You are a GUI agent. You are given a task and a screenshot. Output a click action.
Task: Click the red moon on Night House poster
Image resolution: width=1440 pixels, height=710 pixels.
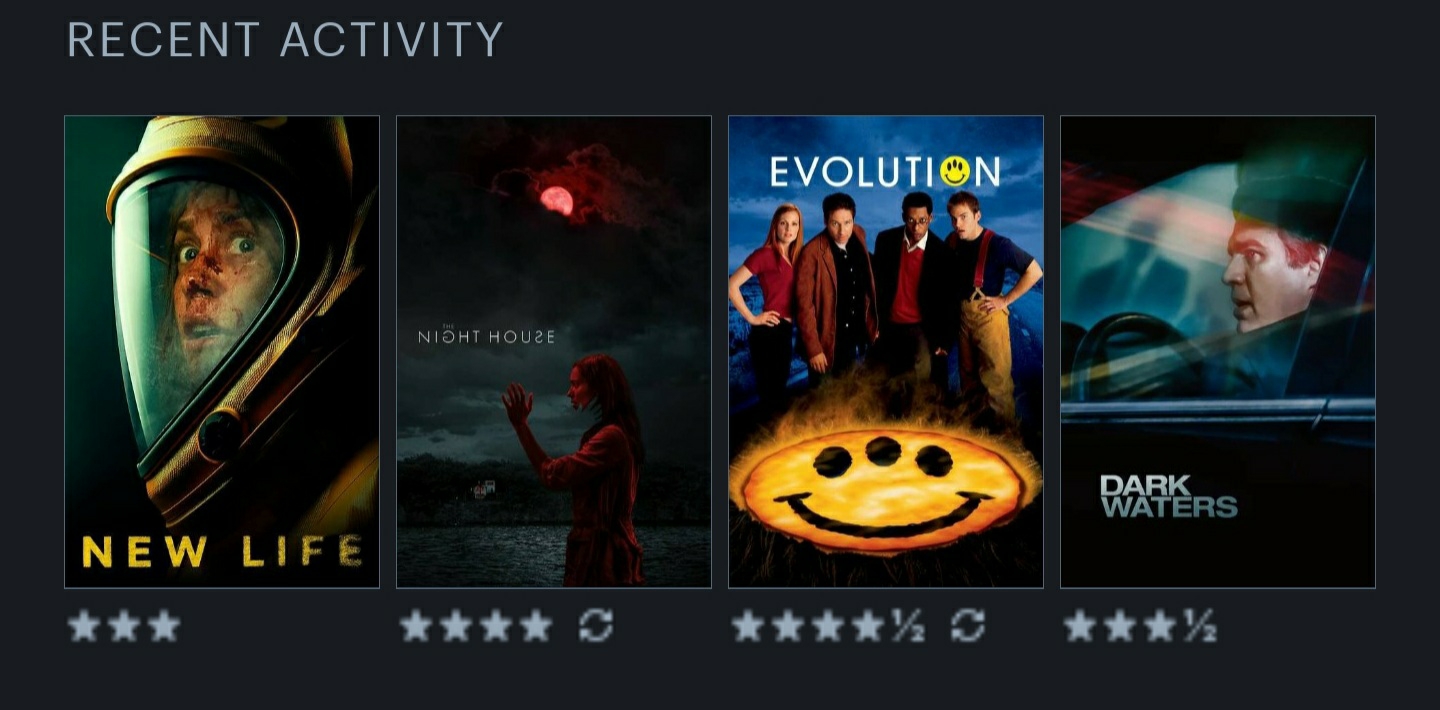[557, 201]
